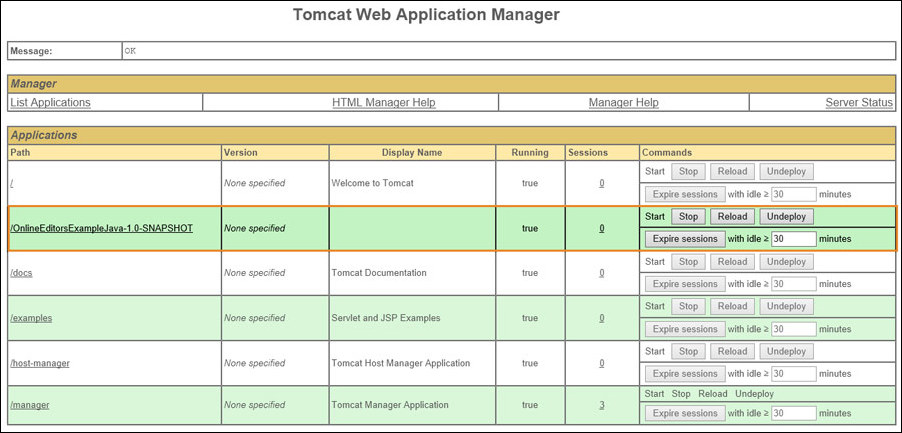The image size is (902, 433).
Task: Stop the Tomcat Documentation app
Action: click(x=688, y=262)
